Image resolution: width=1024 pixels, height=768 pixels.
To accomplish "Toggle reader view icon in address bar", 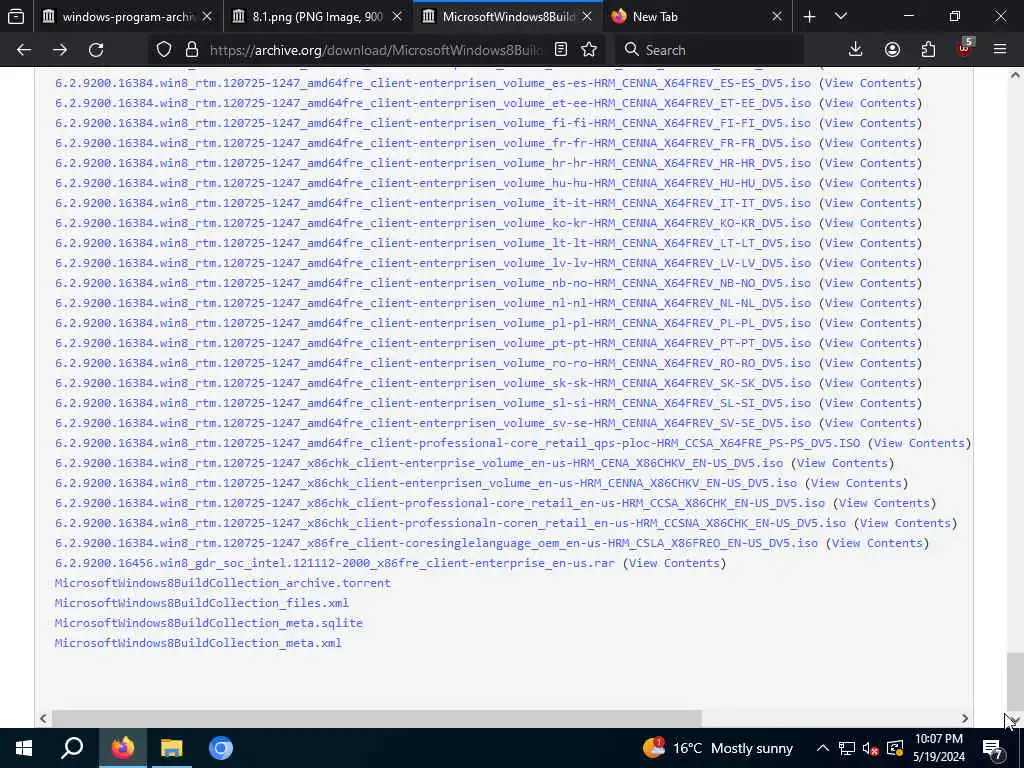I will click(x=560, y=50).
